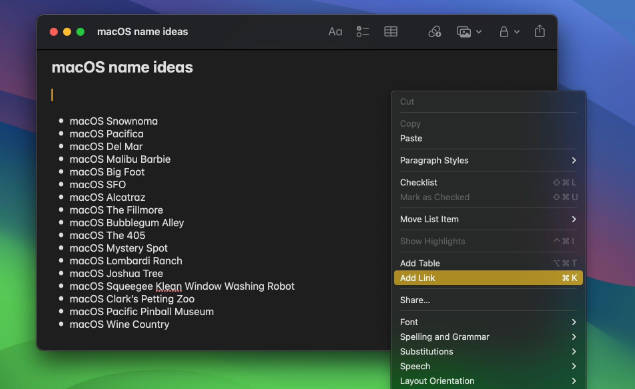This screenshot has width=635, height=389.
Task: Click the note heading 'macOS name ideas'
Action: [122, 67]
